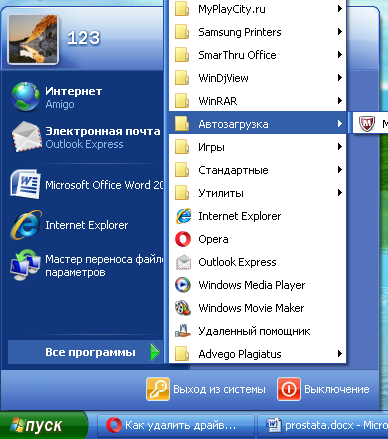Open the Стандартные menu entry

pos(258,170)
